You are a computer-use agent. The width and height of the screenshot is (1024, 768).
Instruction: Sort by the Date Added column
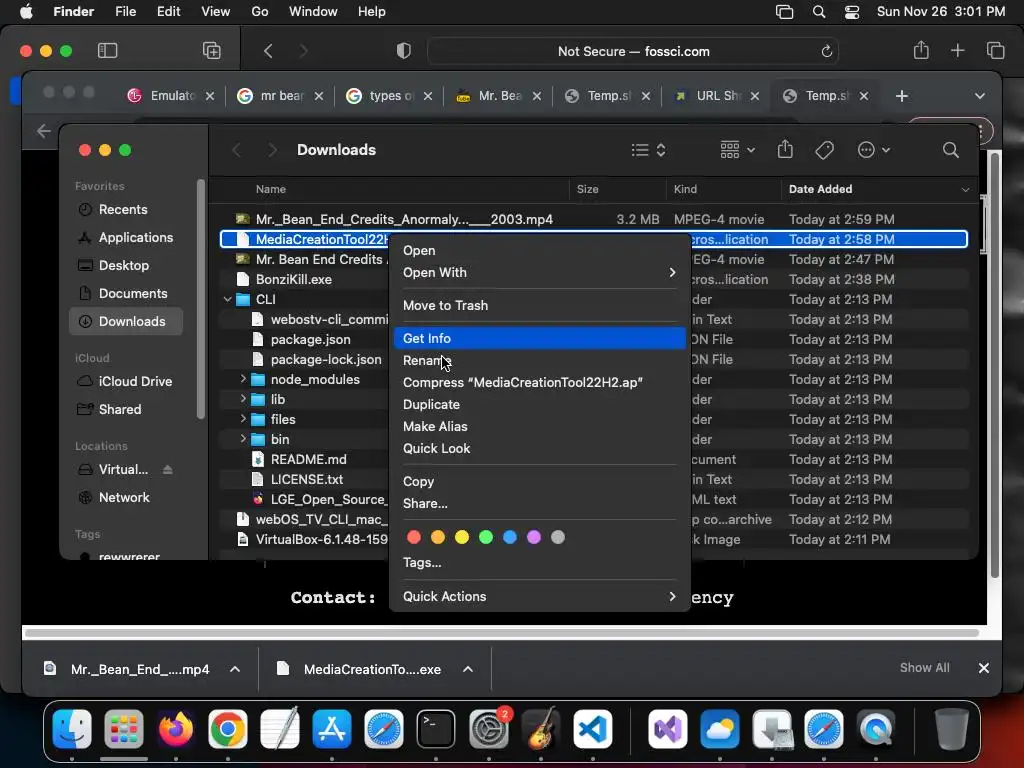coord(878,189)
